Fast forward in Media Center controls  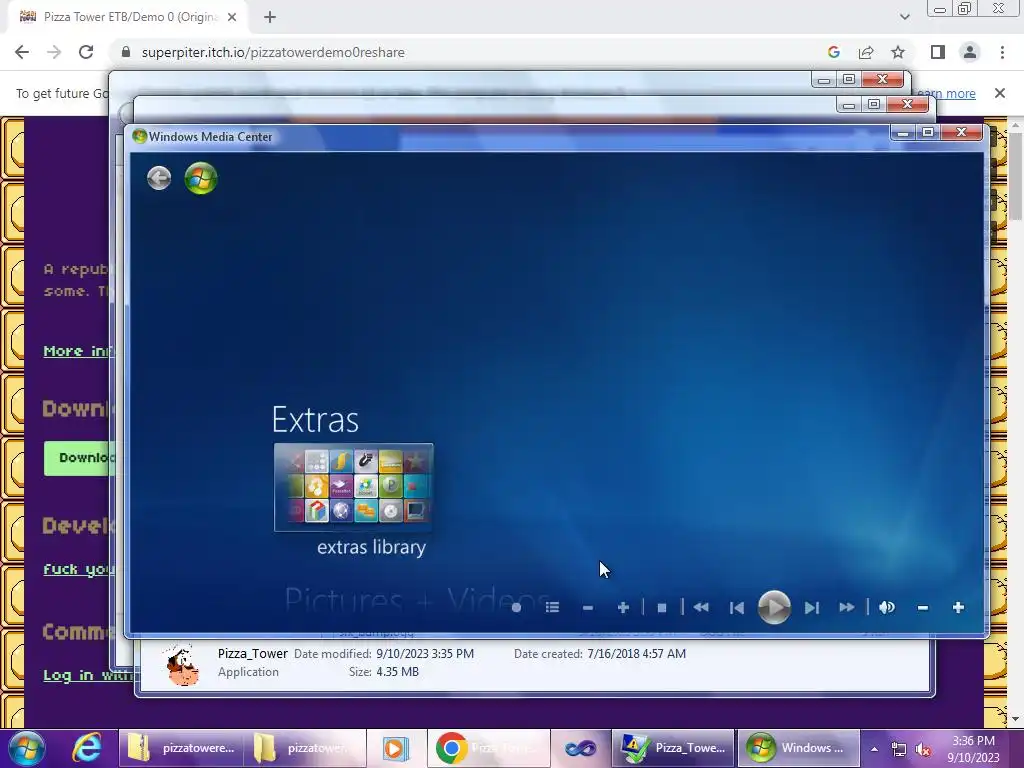coord(847,607)
